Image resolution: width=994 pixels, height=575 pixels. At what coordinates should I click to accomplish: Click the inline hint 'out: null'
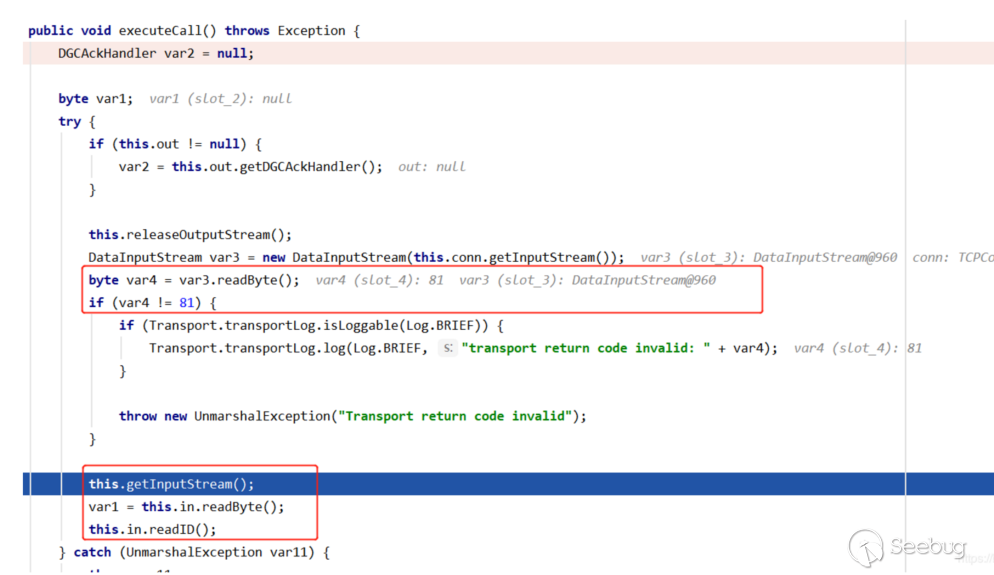[x=431, y=167]
